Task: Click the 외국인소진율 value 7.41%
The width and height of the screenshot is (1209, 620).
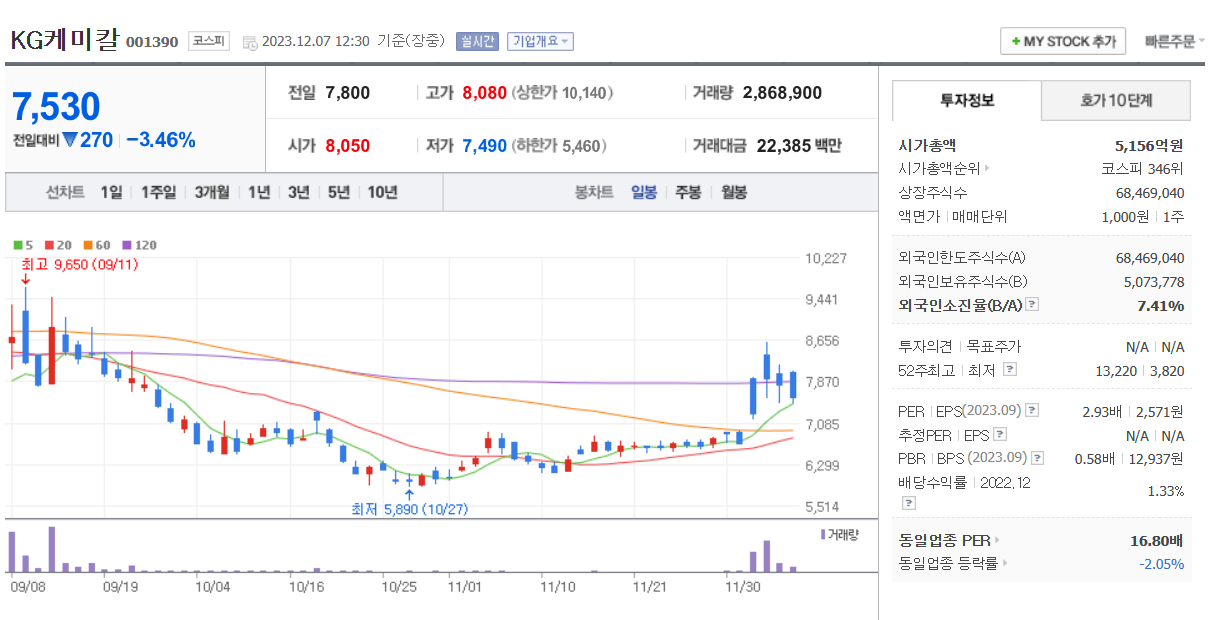Action: pyautogui.click(x=1161, y=305)
